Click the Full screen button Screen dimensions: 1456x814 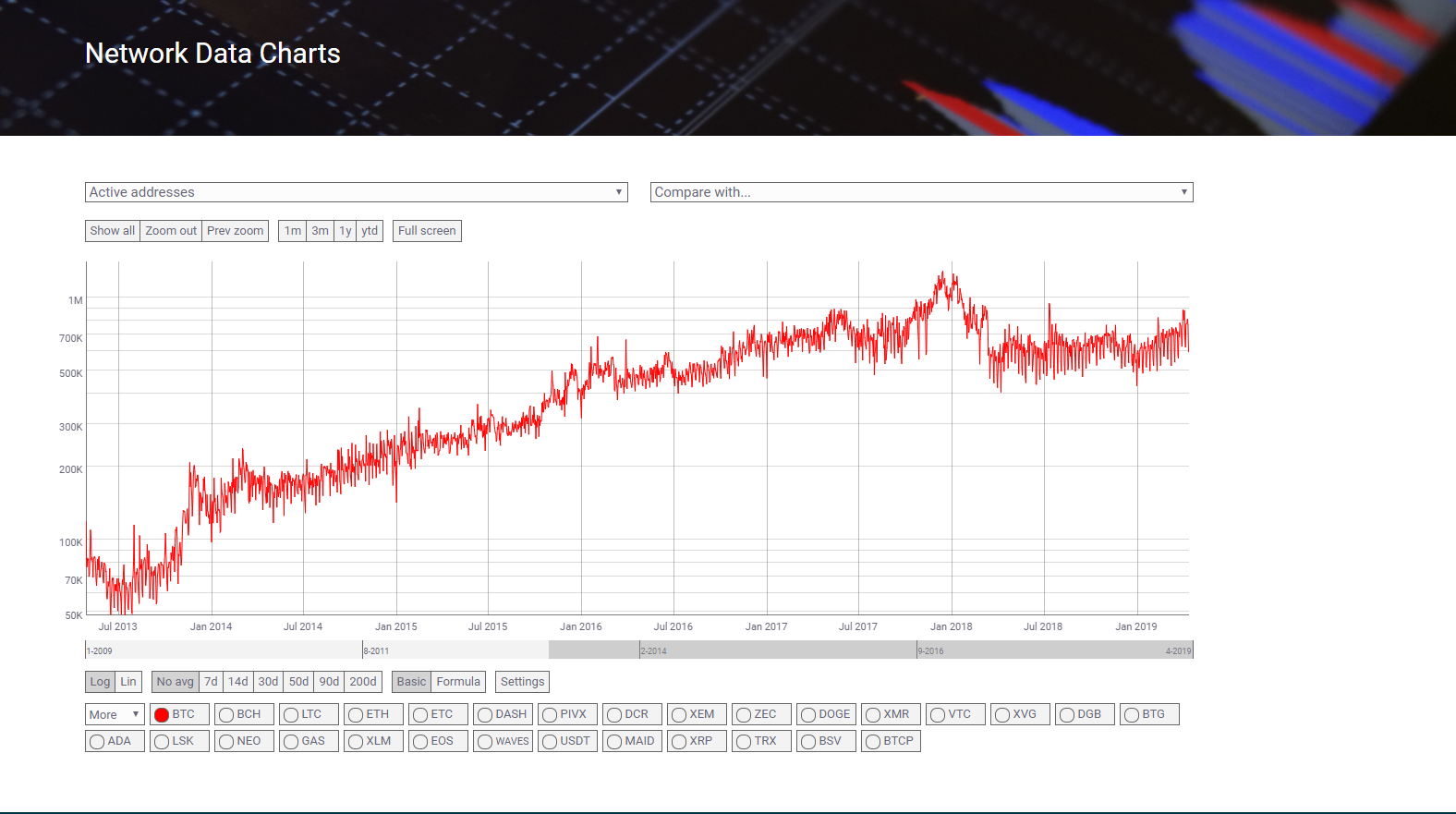click(427, 231)
